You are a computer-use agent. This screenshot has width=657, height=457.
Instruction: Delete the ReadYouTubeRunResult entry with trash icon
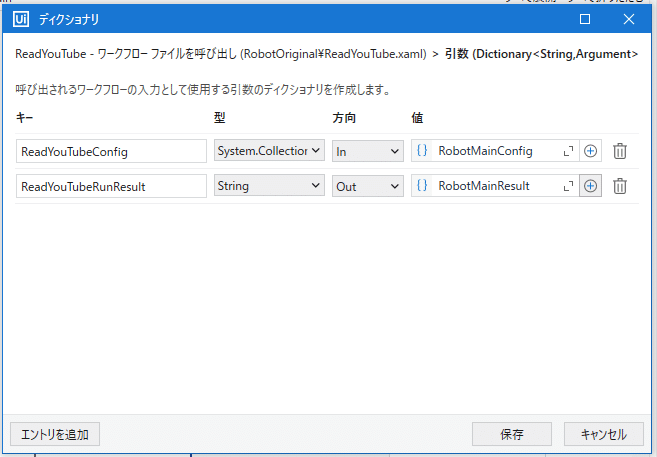(x=619, y=186)
